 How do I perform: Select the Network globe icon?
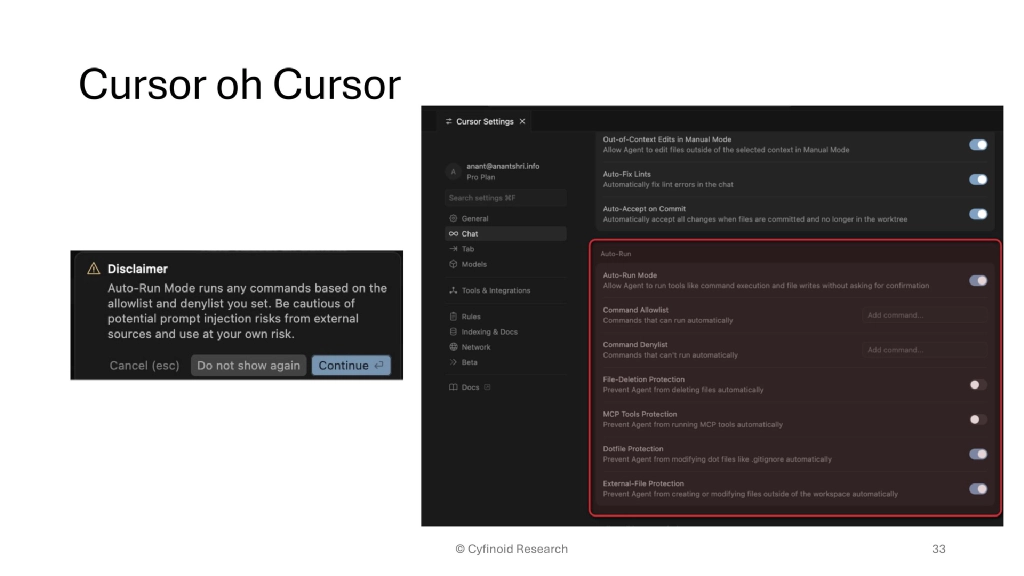pyautogui.click(x=452, y=347)
